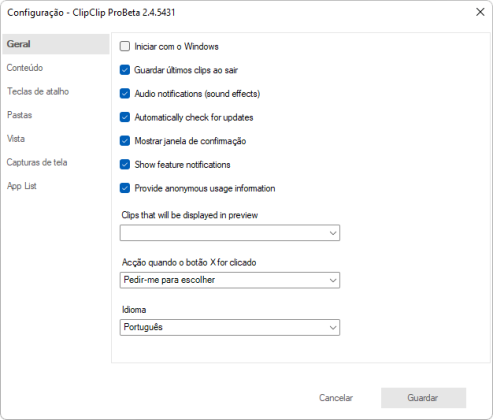Toggle Automatically check for updates
This screenshot has height=420, width=493.
click(125, 117)
